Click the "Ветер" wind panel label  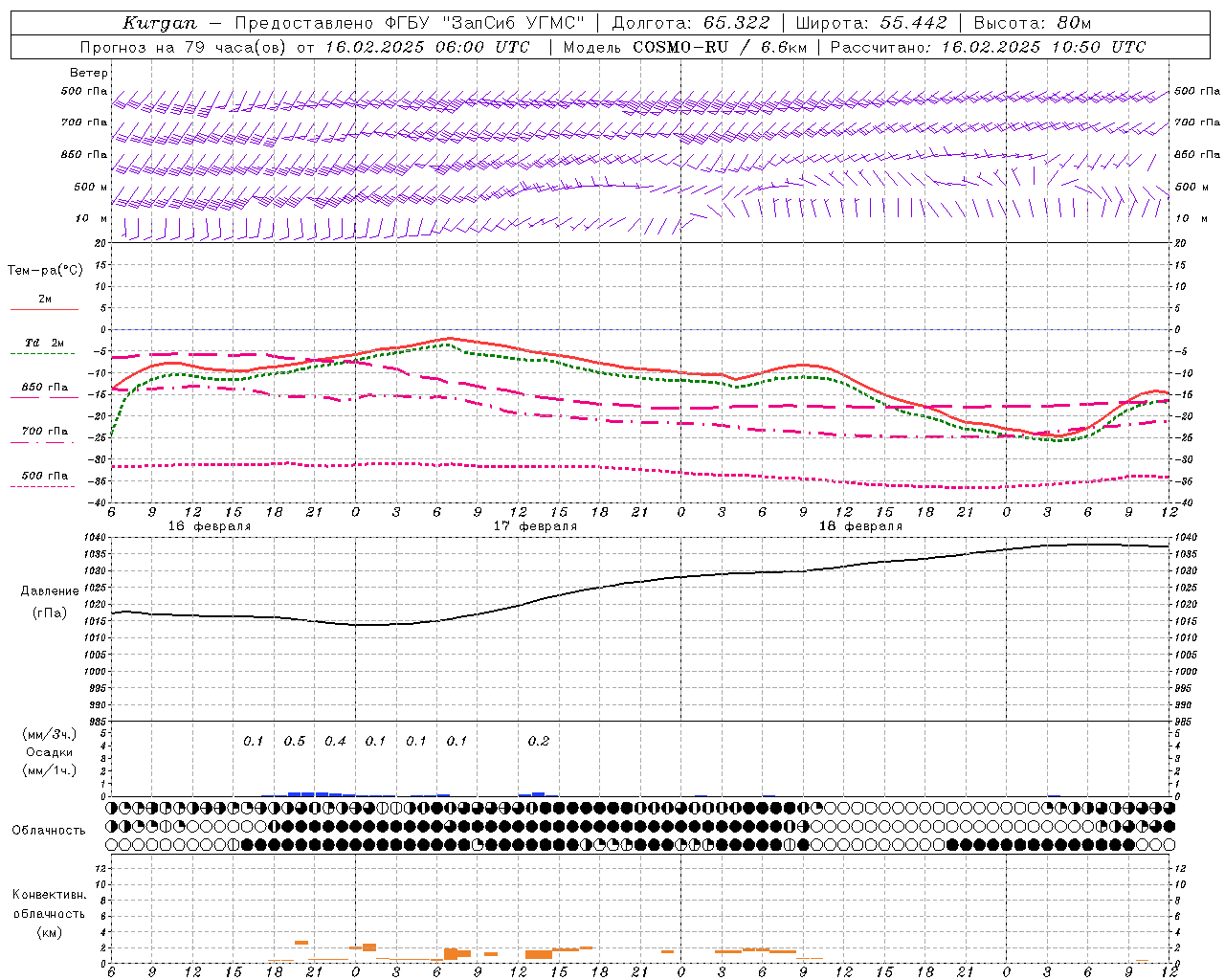(89, 73)
